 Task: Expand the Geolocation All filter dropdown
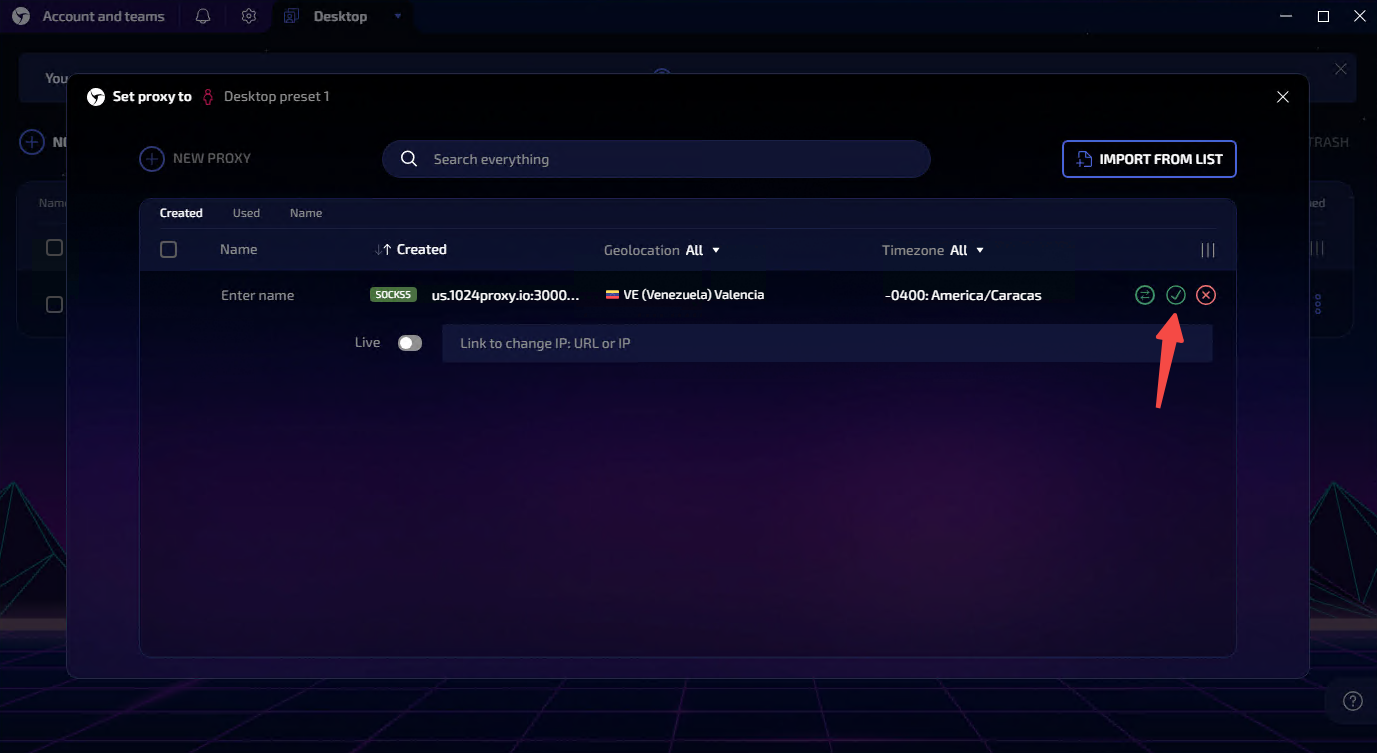715,250
